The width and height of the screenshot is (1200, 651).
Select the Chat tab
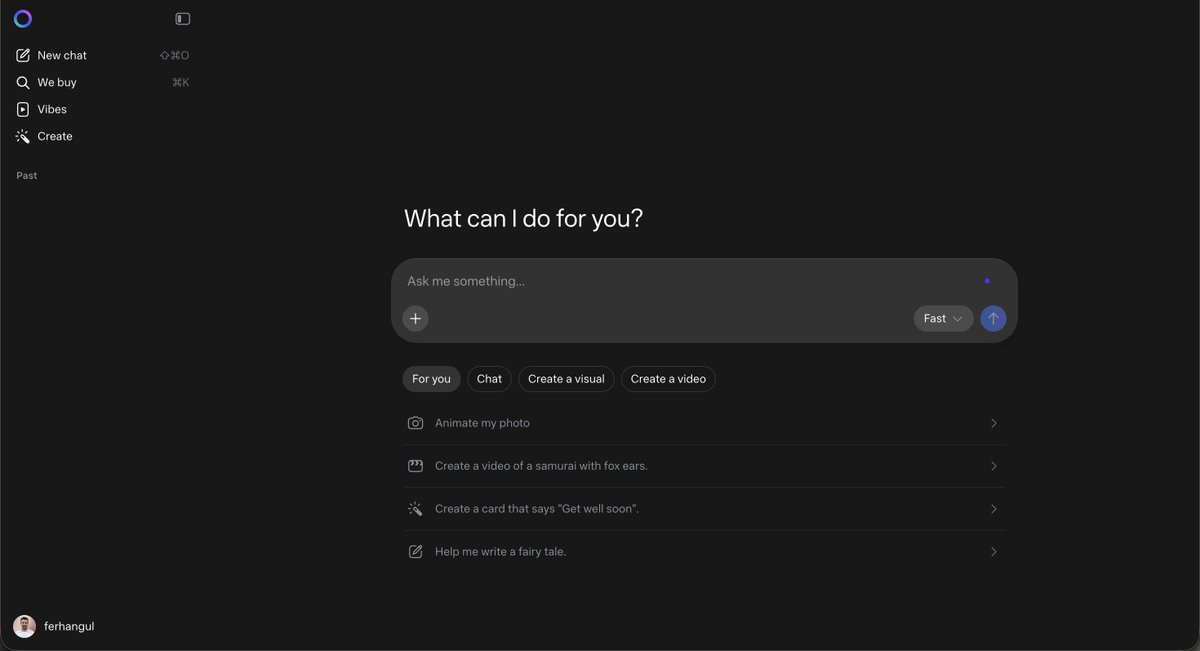[489, 379]
